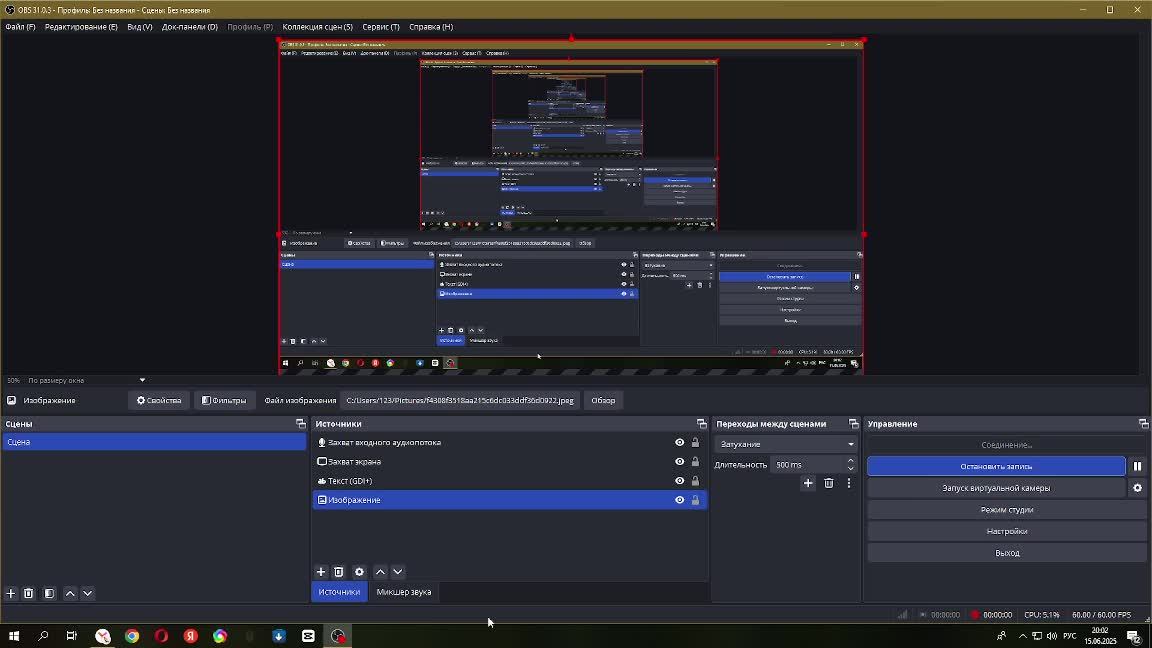Select Сцена in scenes list
Viewport: 1152px width, 648px height.
pos(154,442)
